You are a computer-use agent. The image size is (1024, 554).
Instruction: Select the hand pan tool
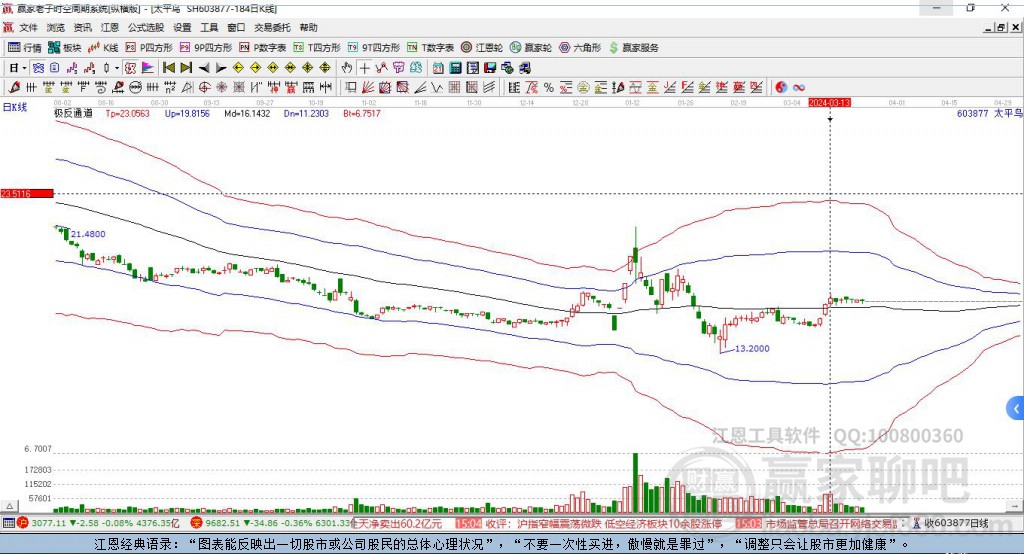347,68
